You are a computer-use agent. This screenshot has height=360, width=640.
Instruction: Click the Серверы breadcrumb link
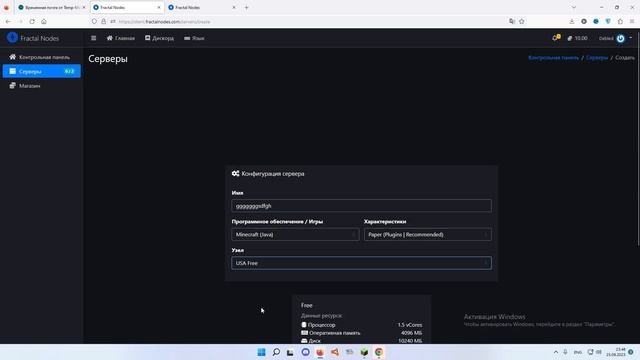[597, 58]
